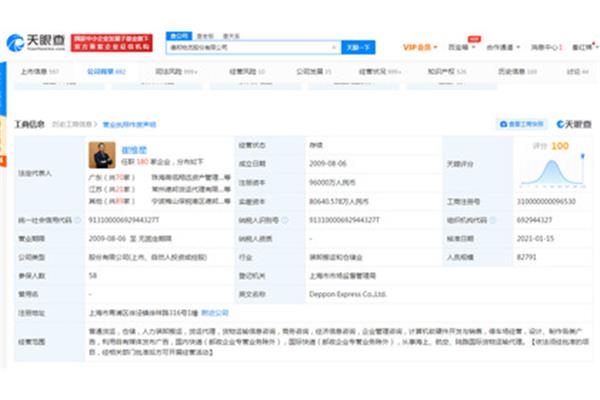600x400 pixels.
Task: Click the score 100 value
Action: pyautogui.click(x=560, y=146)
